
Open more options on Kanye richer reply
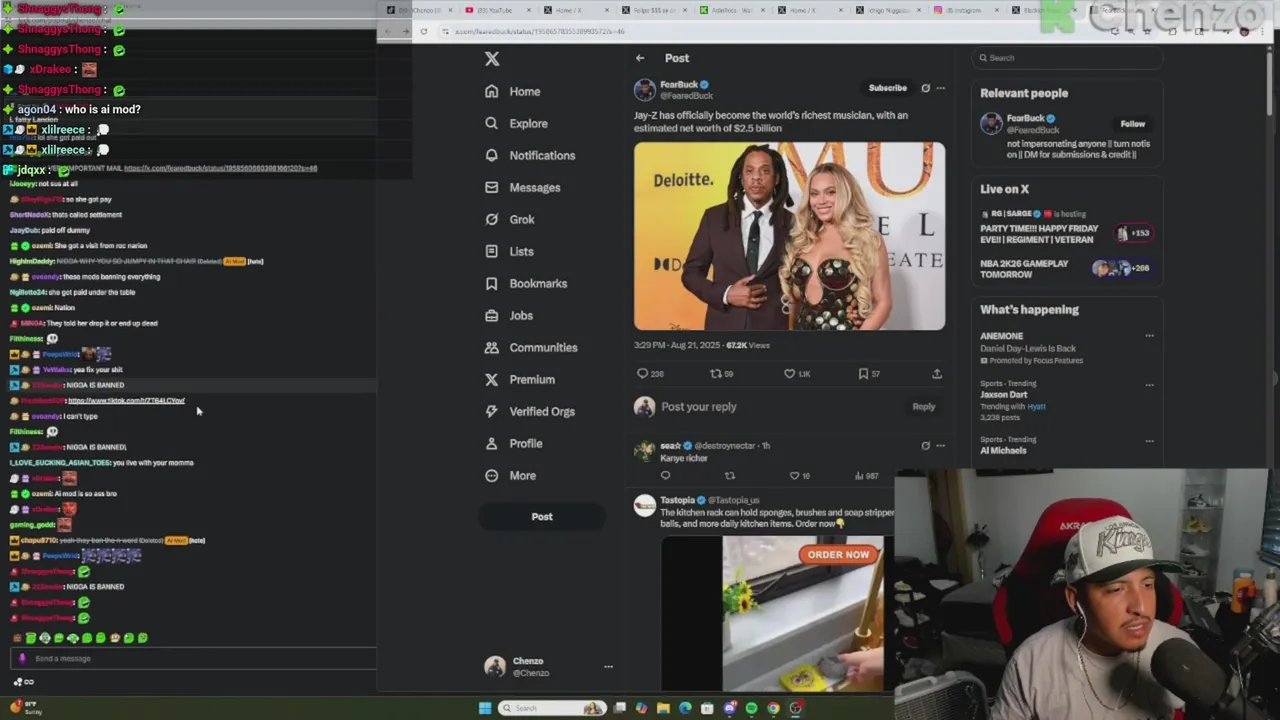(x=940, y=446)
